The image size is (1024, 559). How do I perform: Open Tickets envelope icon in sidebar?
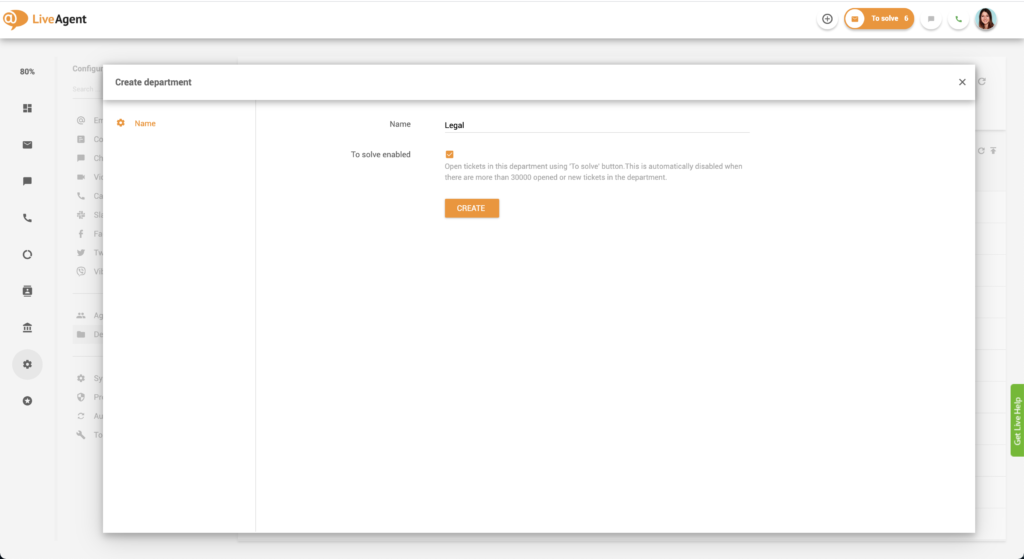(27, 145)
